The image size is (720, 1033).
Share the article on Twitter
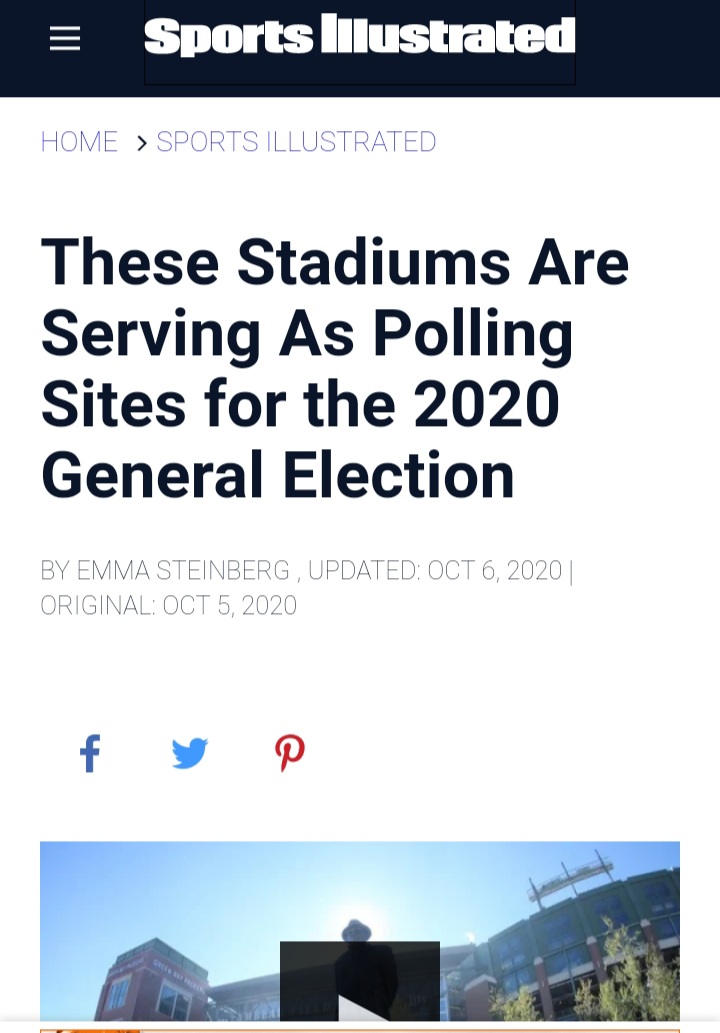coord(190,753)
